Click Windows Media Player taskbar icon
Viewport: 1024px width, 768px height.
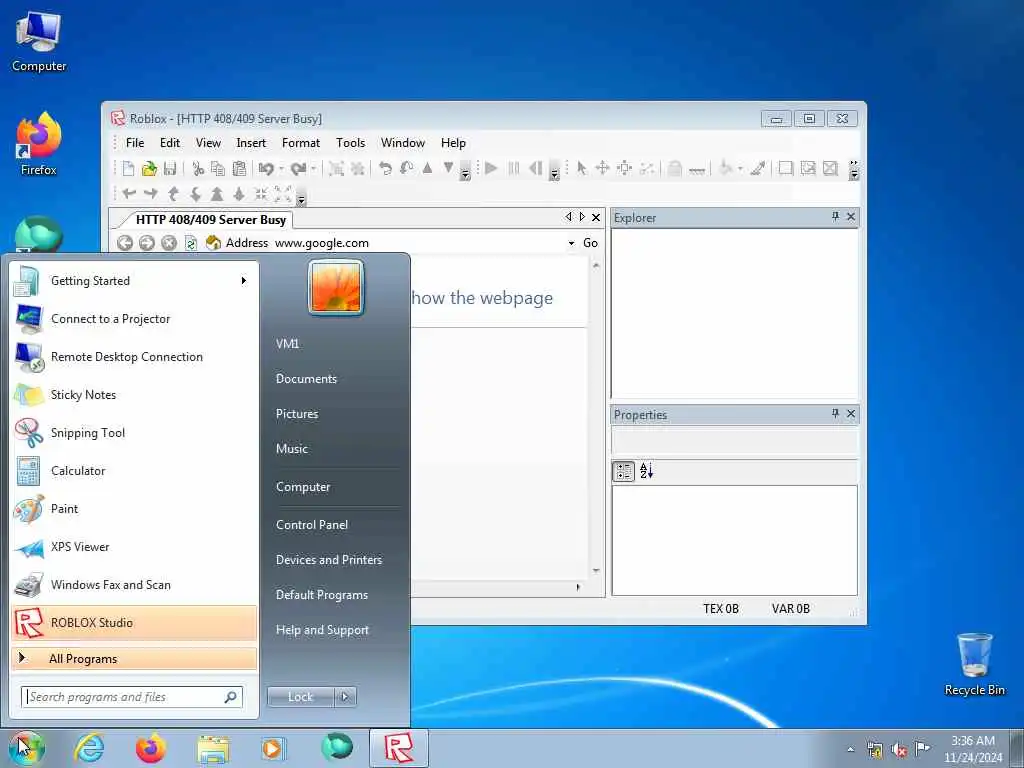pyautogui.click(x=273, y=748)
